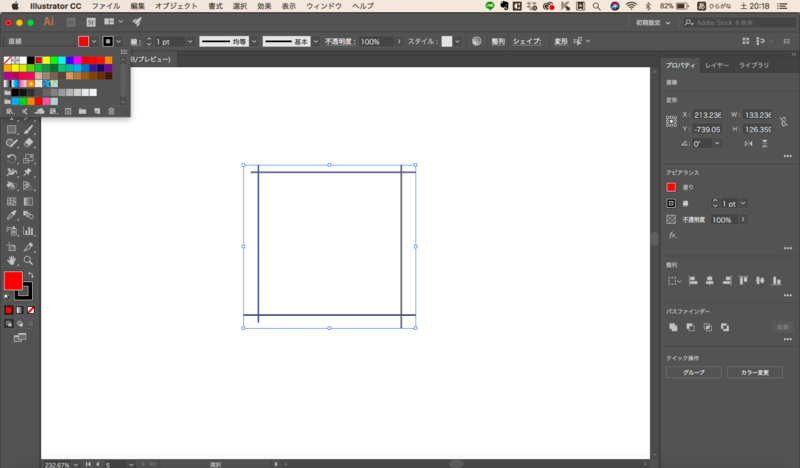Open stroke color dropdown in control bar
The image size is (800, 468).
118,41
